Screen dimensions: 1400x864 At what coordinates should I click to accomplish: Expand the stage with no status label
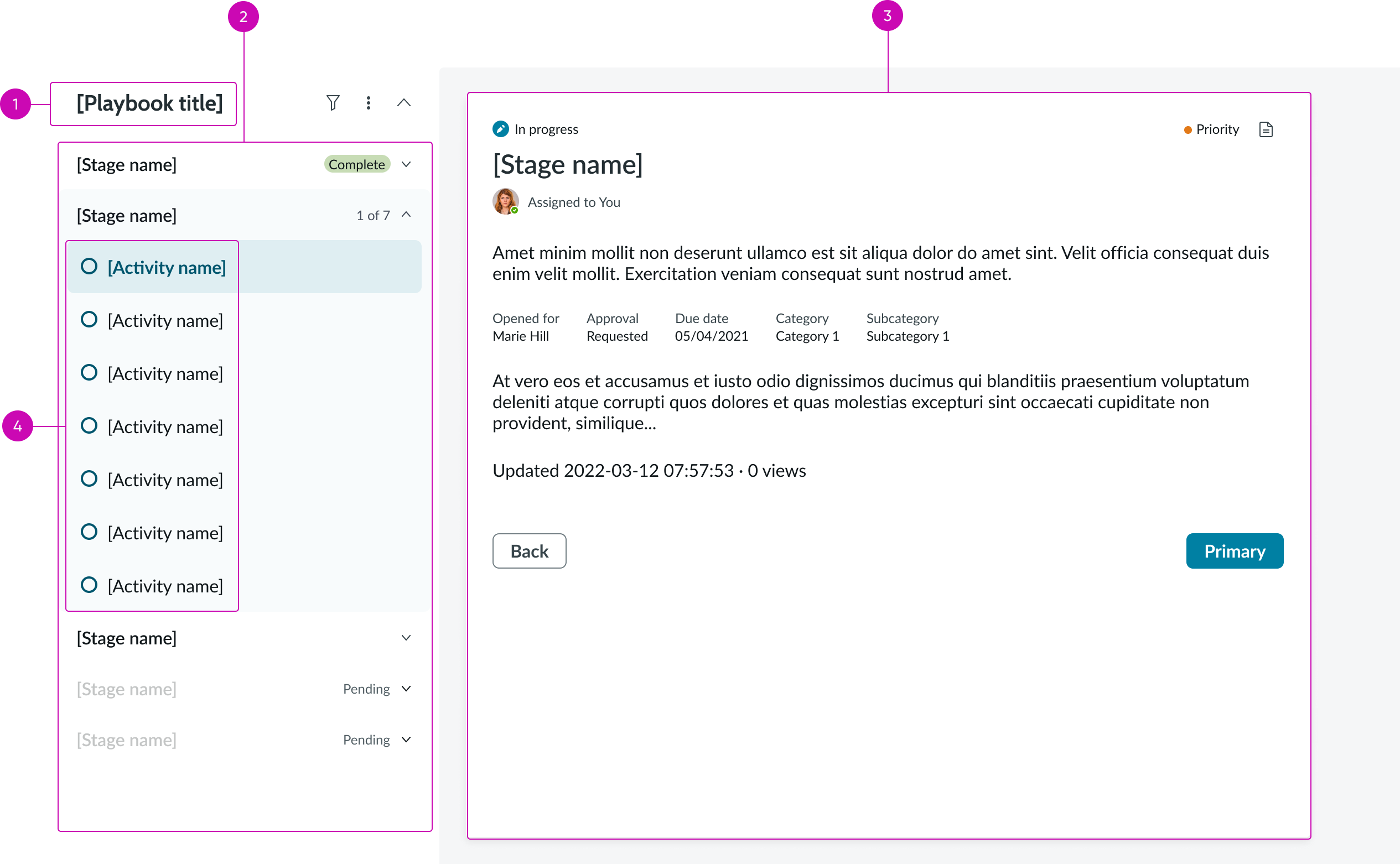(x=406, y=638)
